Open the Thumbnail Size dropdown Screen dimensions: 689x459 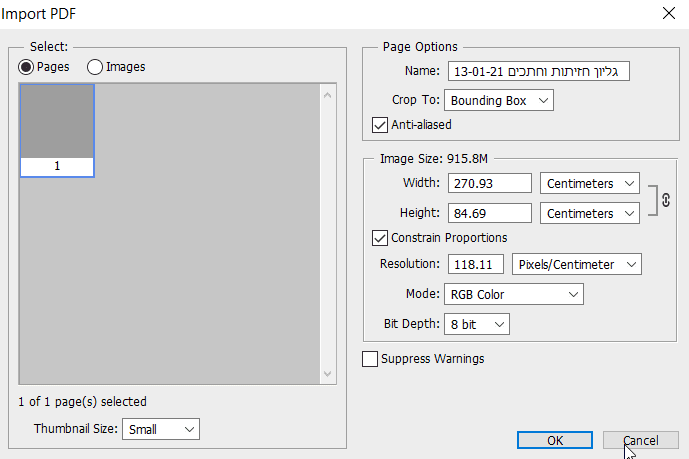(x=161, y=429)
